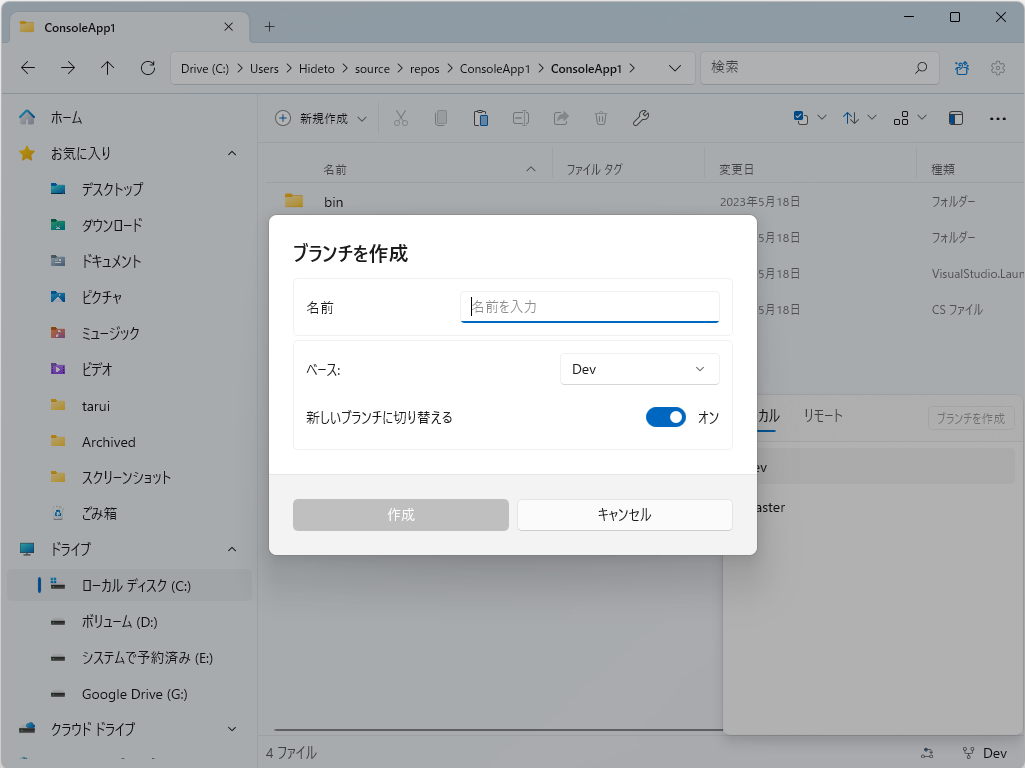1025x768 pixels.
Task: Click the see more (ellipsis) icon
Action: pyautogui.click(x=997, y=118)
